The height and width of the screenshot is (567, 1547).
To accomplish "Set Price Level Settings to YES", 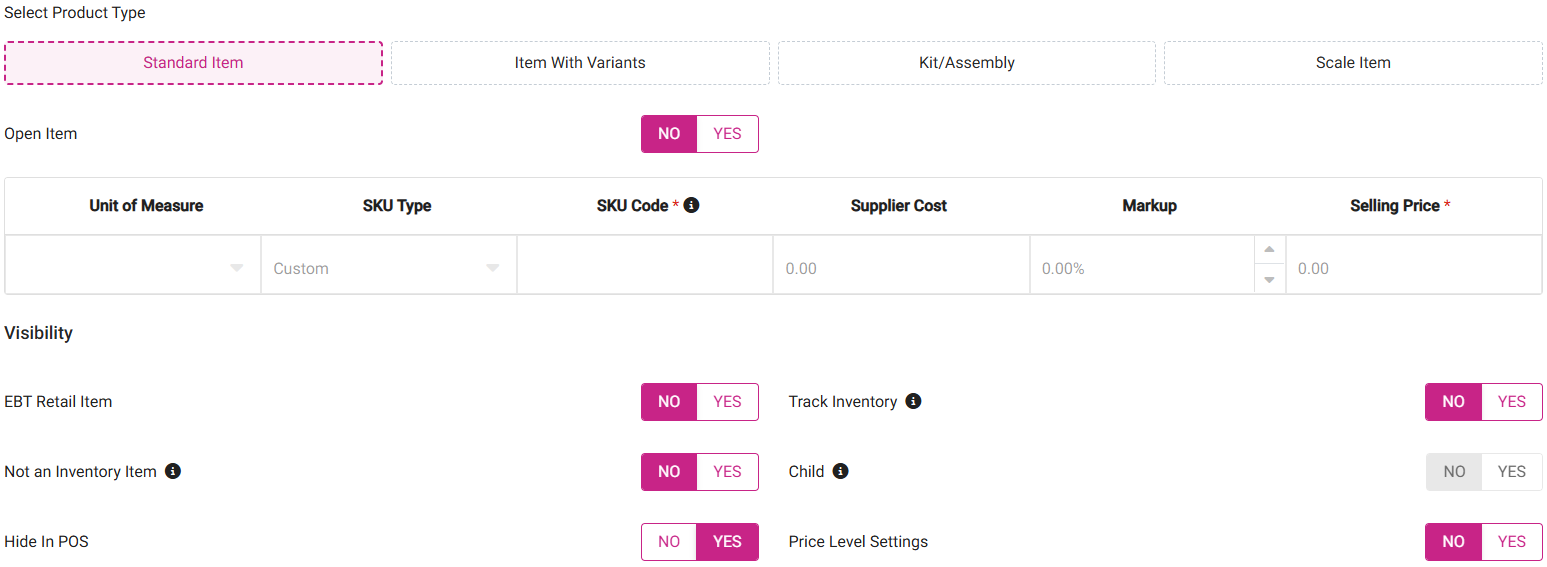I will tap(1511, 542).
